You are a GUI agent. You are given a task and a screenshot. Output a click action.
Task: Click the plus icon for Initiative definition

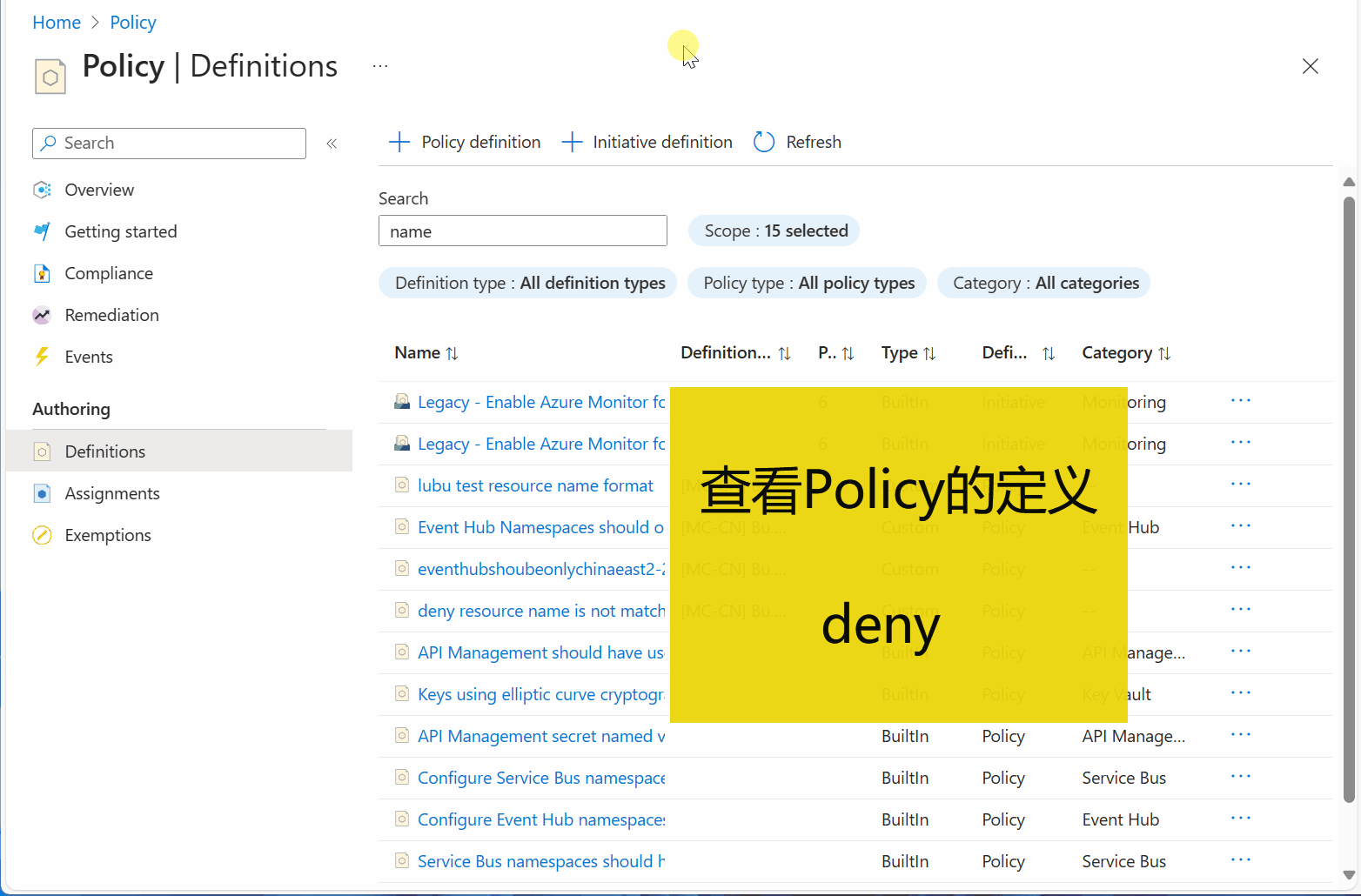pos(572,142)
